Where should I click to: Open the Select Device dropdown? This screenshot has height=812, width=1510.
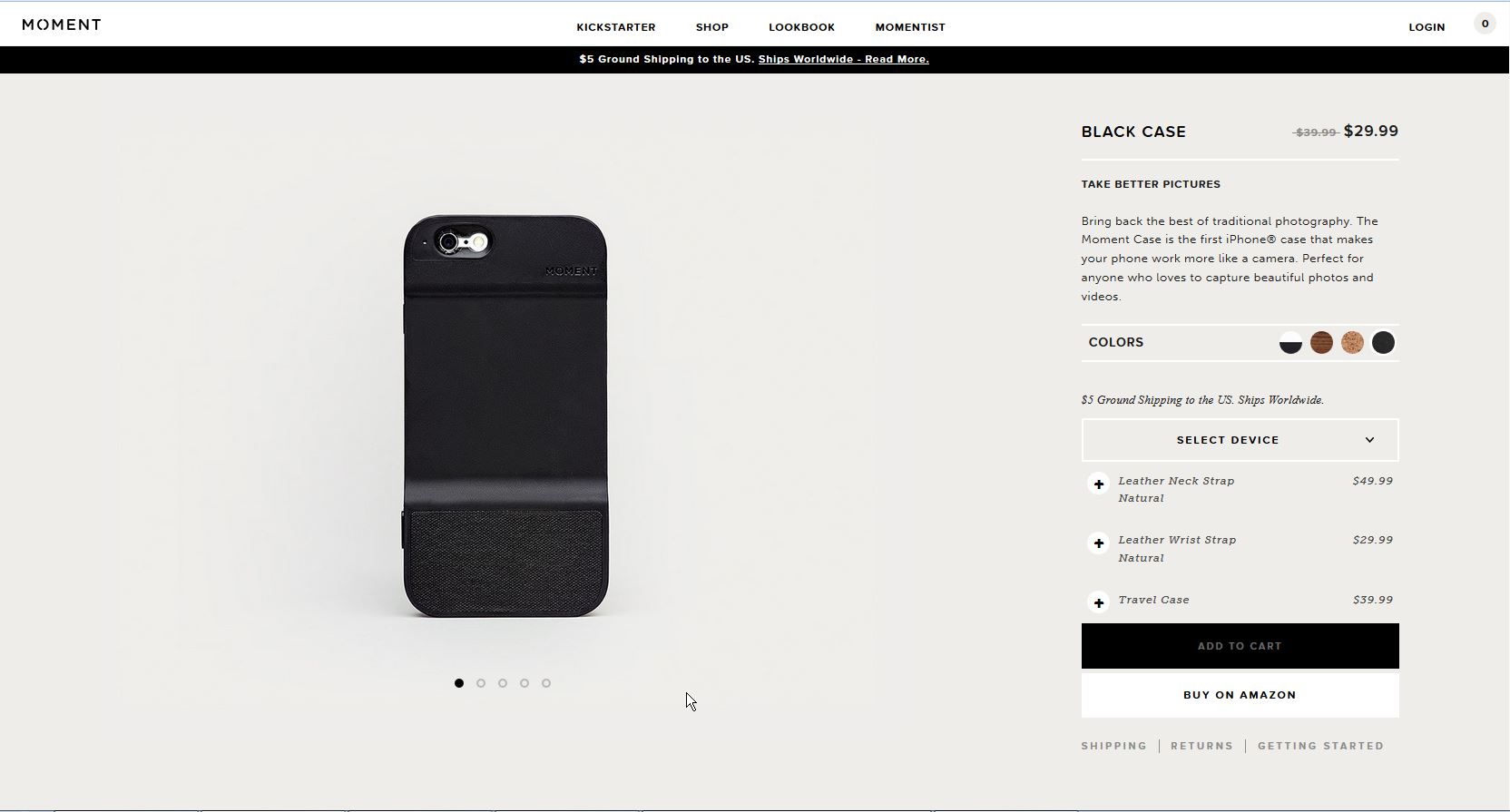(1240, 440)
